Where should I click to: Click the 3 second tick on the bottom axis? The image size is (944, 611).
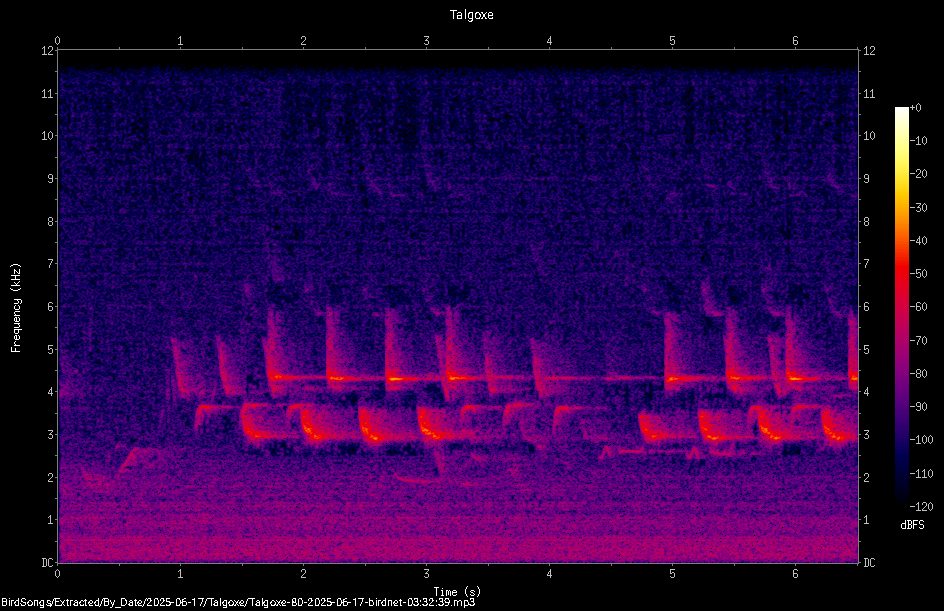click(426, 574)
